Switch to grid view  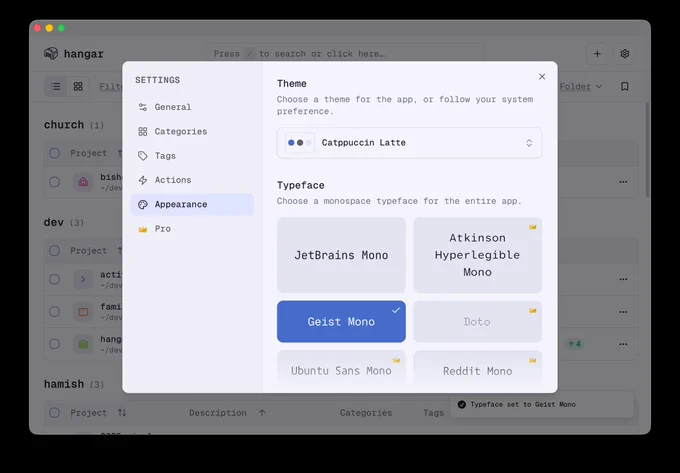tap(78, 86)
